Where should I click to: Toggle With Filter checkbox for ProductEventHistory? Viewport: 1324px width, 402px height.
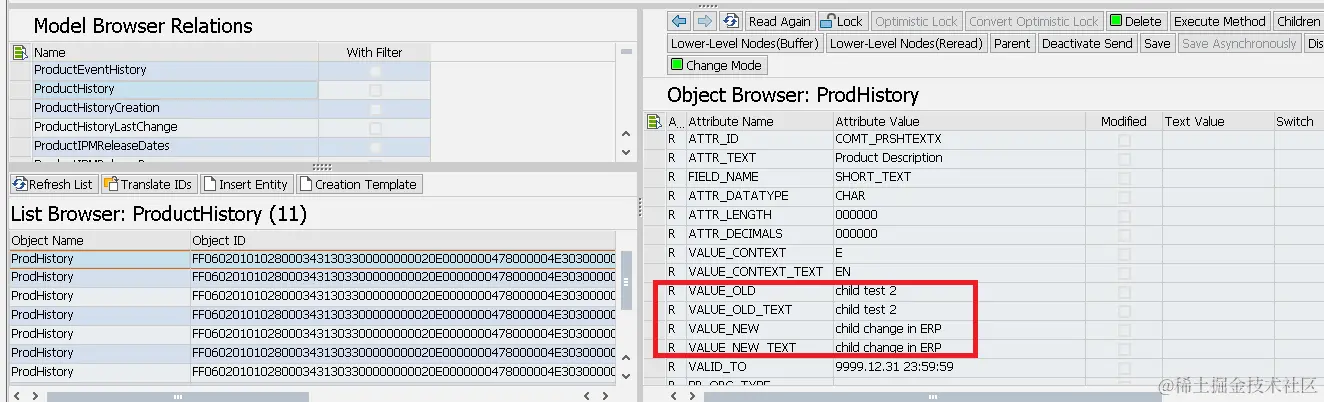click(x=375, y=70)
